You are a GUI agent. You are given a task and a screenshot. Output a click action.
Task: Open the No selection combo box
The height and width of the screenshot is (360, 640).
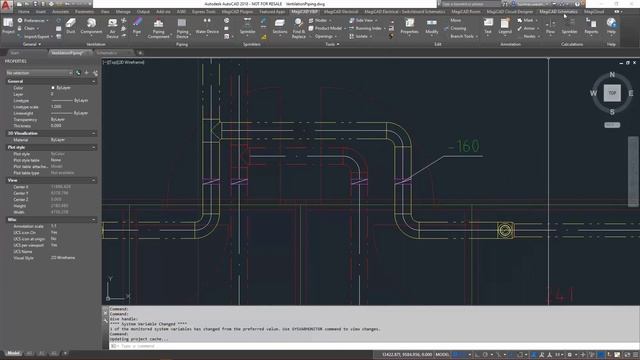[39, 73]
